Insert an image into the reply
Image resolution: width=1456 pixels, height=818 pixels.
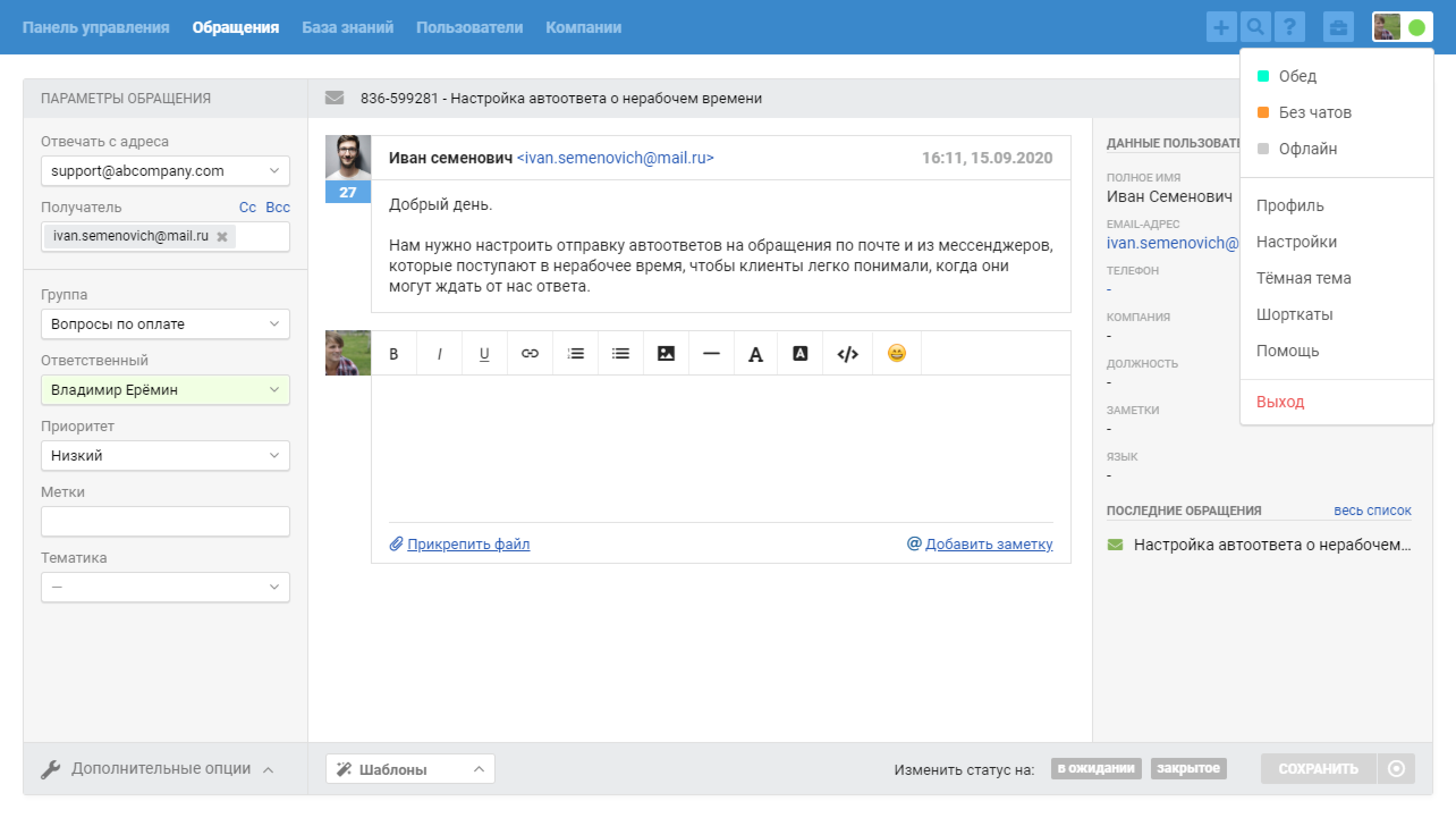coord(666,353)
